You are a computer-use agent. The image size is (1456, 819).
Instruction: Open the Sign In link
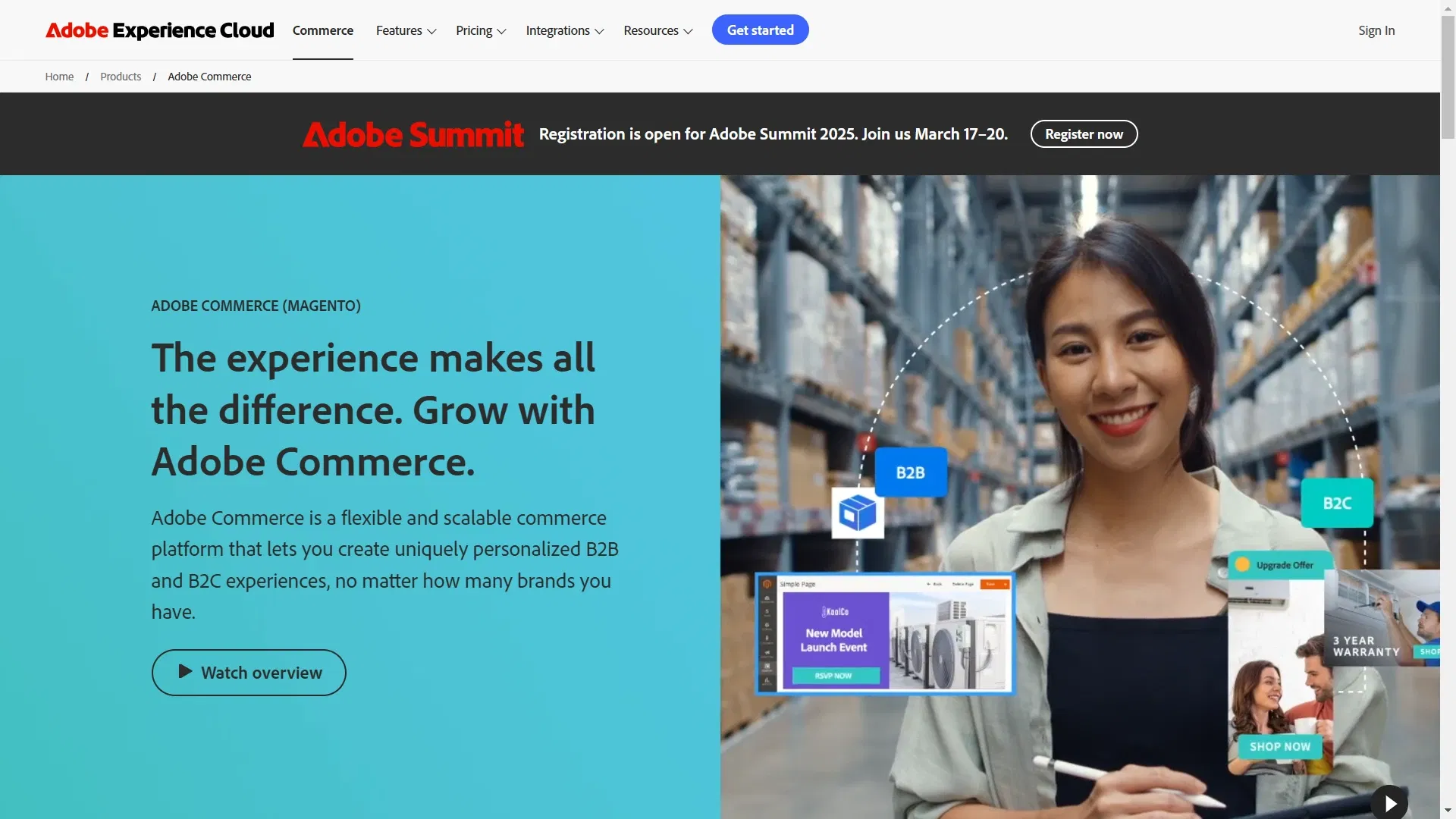[x=1376, y=30]
